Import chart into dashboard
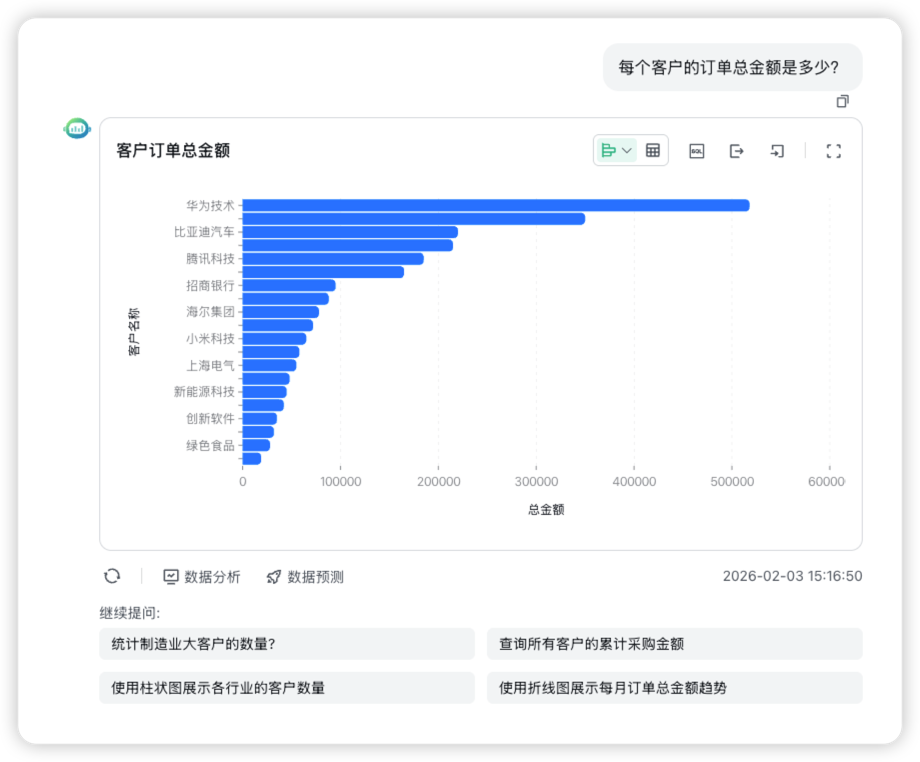Image resolution: width=920 pixels, height=762 pixels. [777, 150]
